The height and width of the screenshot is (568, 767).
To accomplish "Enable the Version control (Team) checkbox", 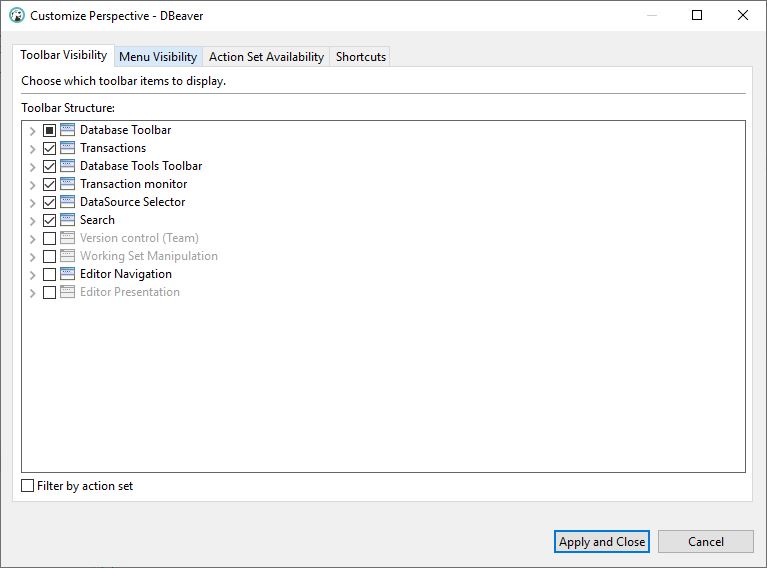I will pos(49,238).
